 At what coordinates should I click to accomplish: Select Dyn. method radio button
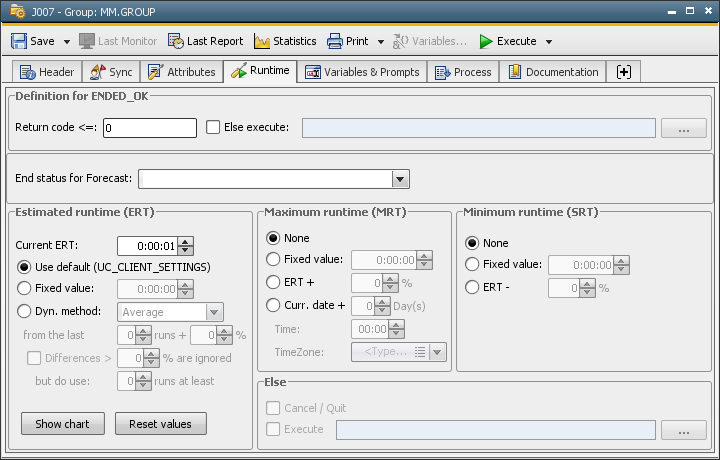click(x=25, y=312)
